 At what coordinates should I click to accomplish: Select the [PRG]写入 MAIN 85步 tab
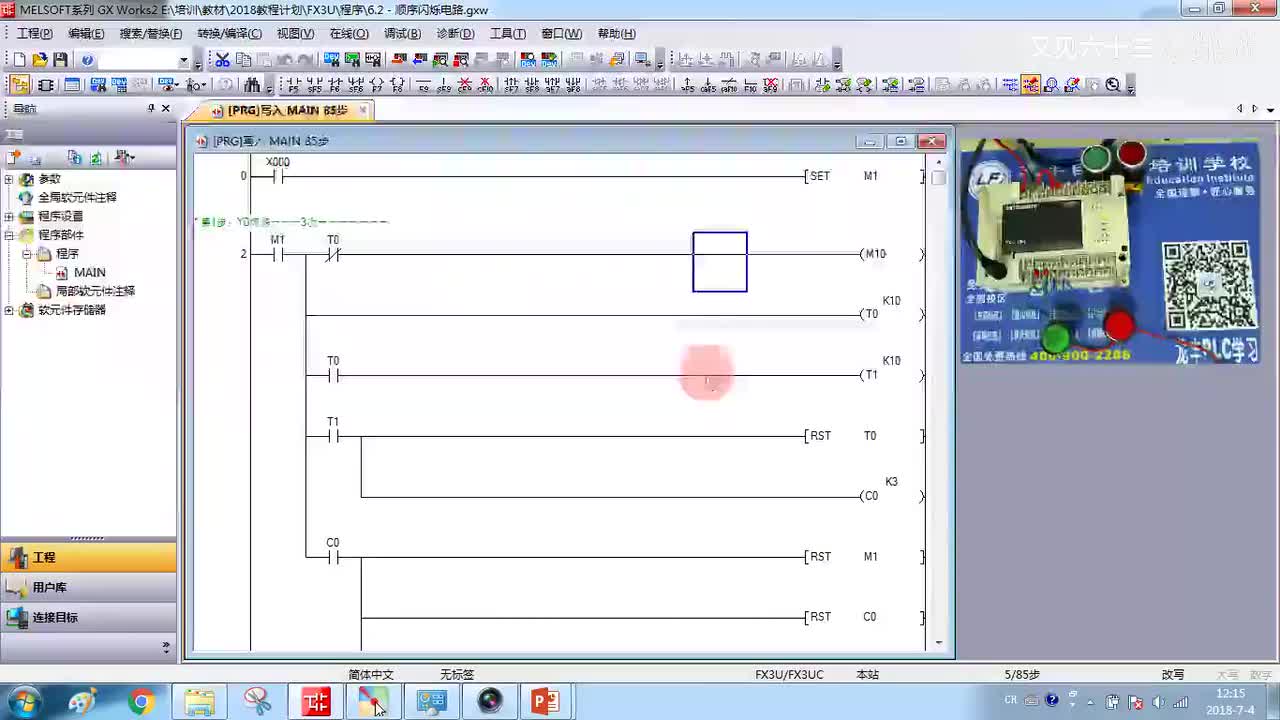click(280, 110)
